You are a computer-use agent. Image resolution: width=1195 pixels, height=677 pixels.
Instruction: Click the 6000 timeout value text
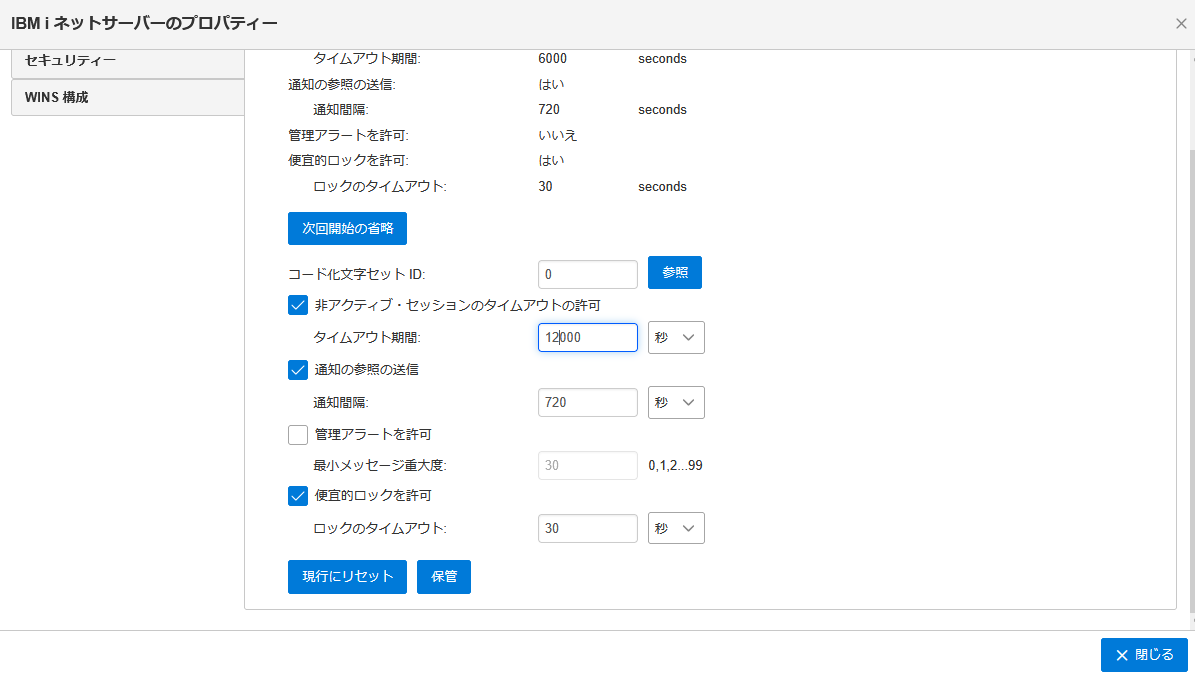[553, 59]
